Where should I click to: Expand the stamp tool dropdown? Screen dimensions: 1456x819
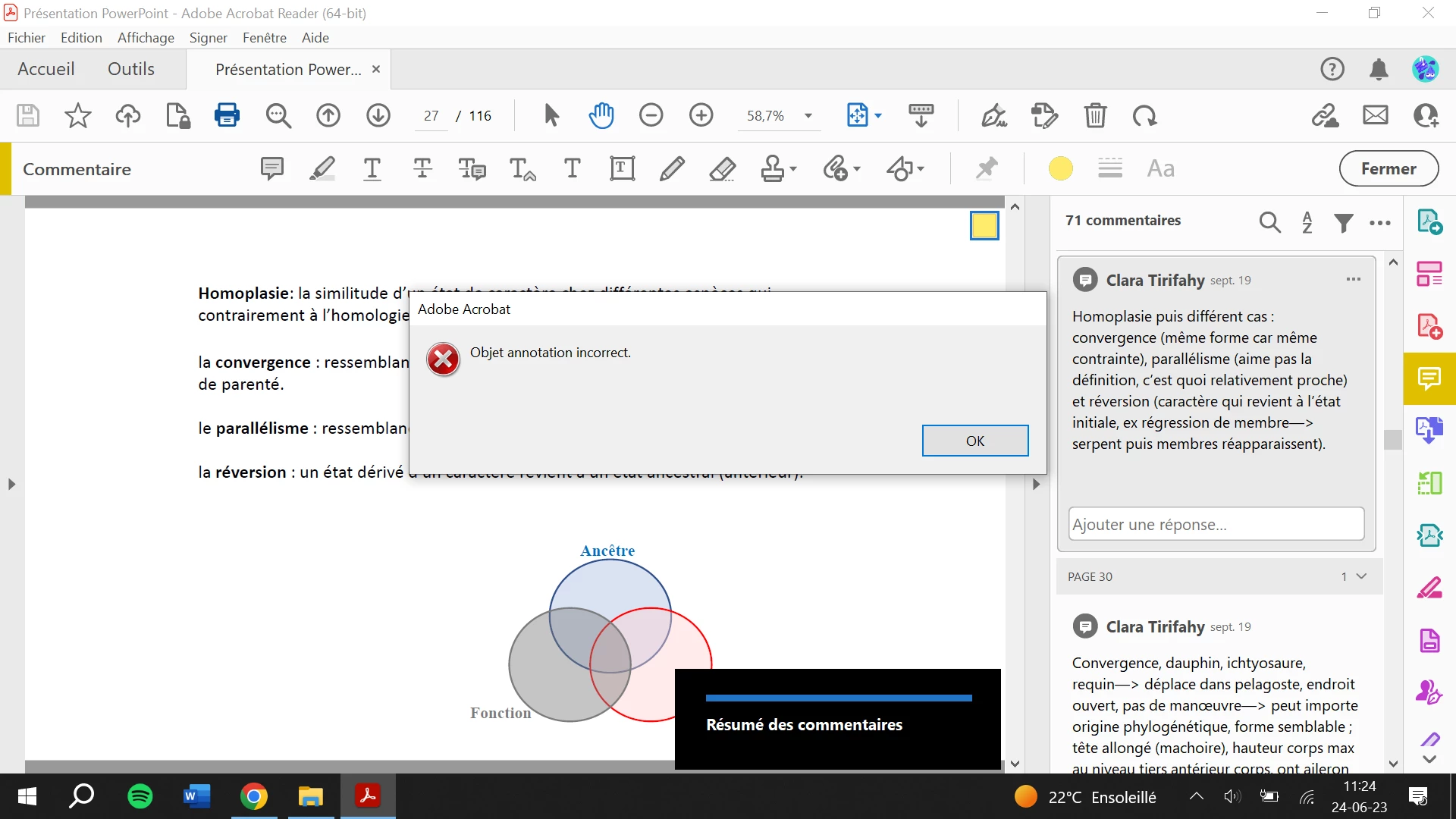click(x=793, y=168)
